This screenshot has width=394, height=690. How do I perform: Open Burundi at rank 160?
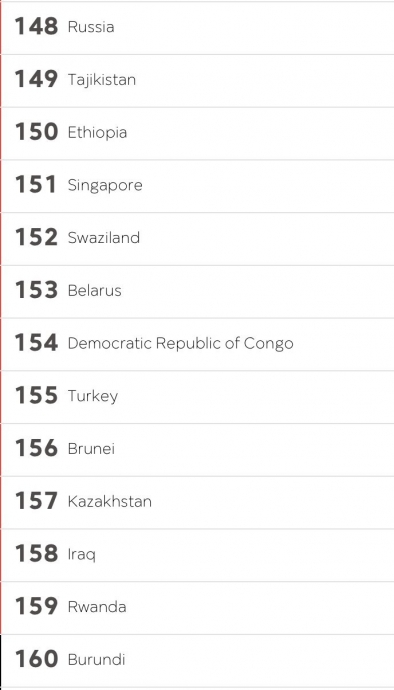click(197, 661)
